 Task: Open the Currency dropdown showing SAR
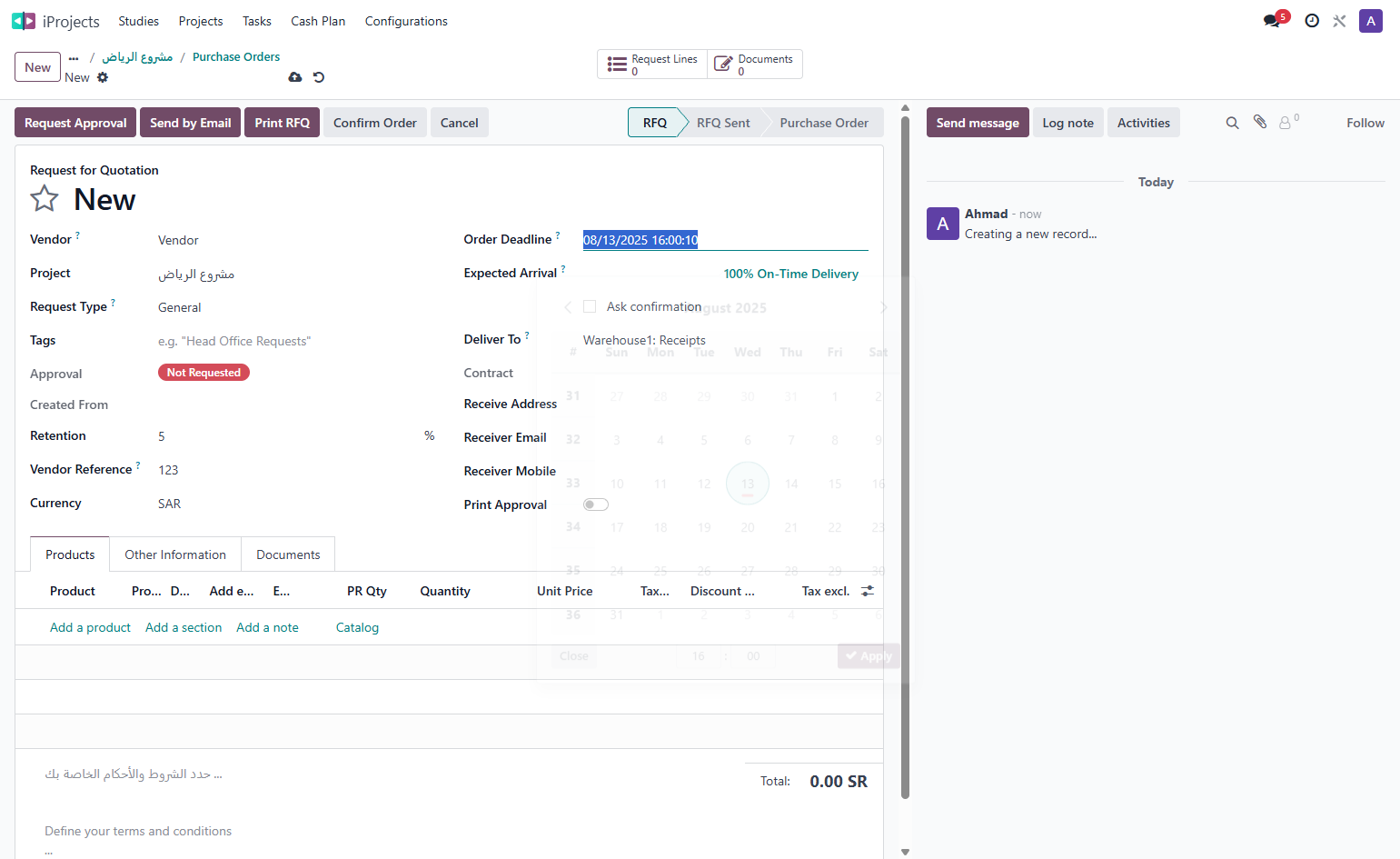click(296, 504)
